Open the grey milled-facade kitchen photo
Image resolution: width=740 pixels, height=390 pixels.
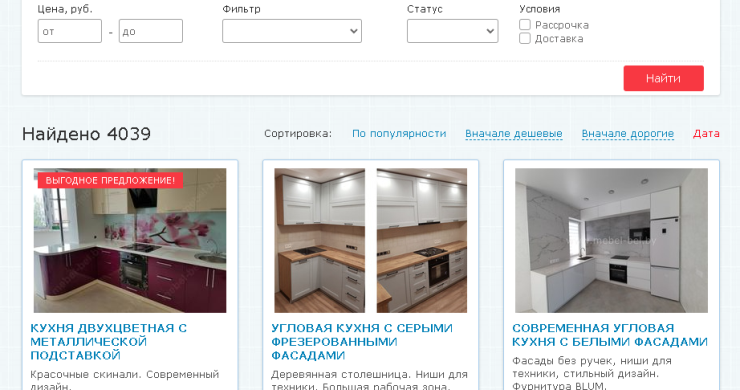click(x=370, y=240)
